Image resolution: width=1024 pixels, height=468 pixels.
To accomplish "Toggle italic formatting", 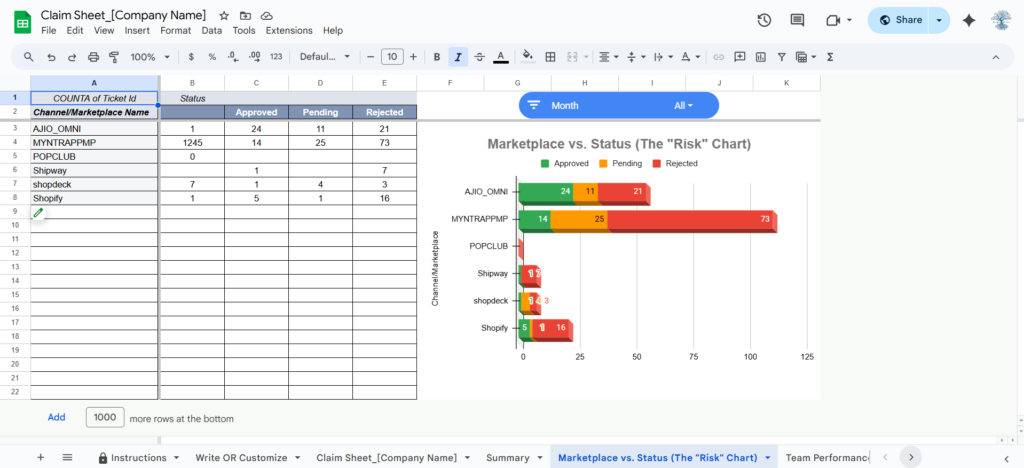I will click(x=458, y=57).
